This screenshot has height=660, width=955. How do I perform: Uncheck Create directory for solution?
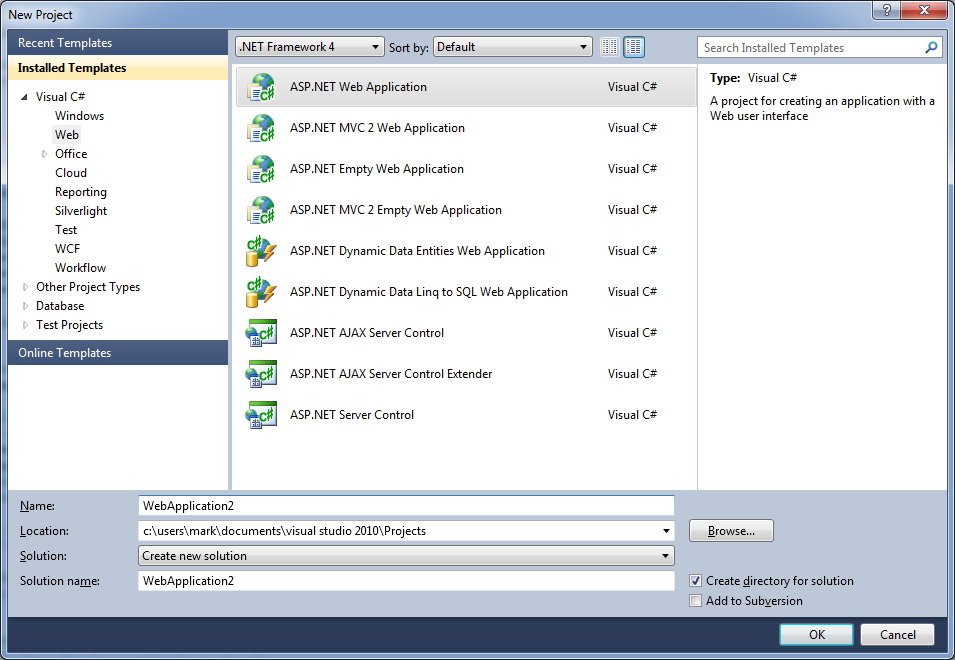696,581
